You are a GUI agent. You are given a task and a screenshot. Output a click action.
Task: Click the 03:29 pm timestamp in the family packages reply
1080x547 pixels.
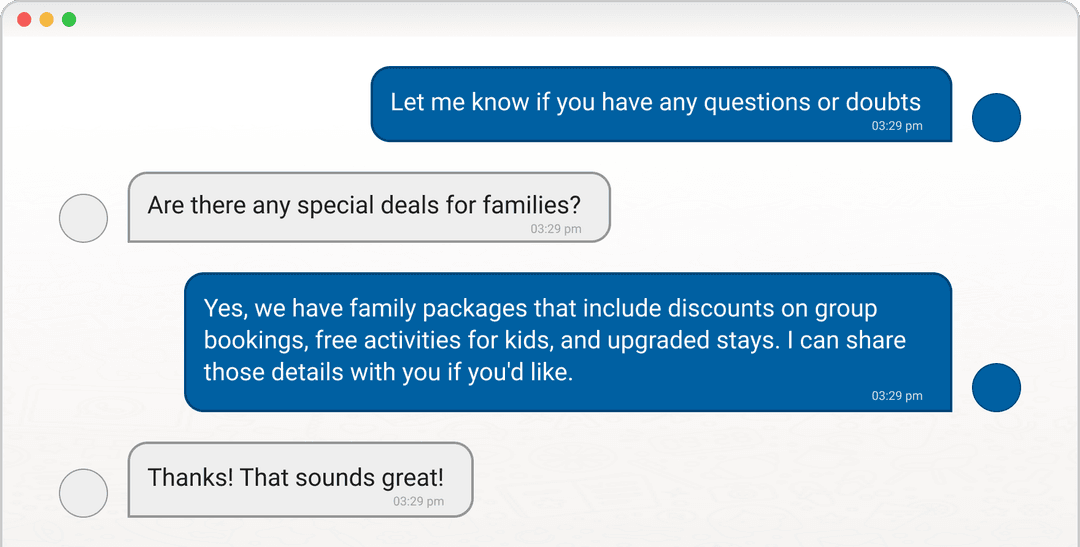click(x=897, y=395)
